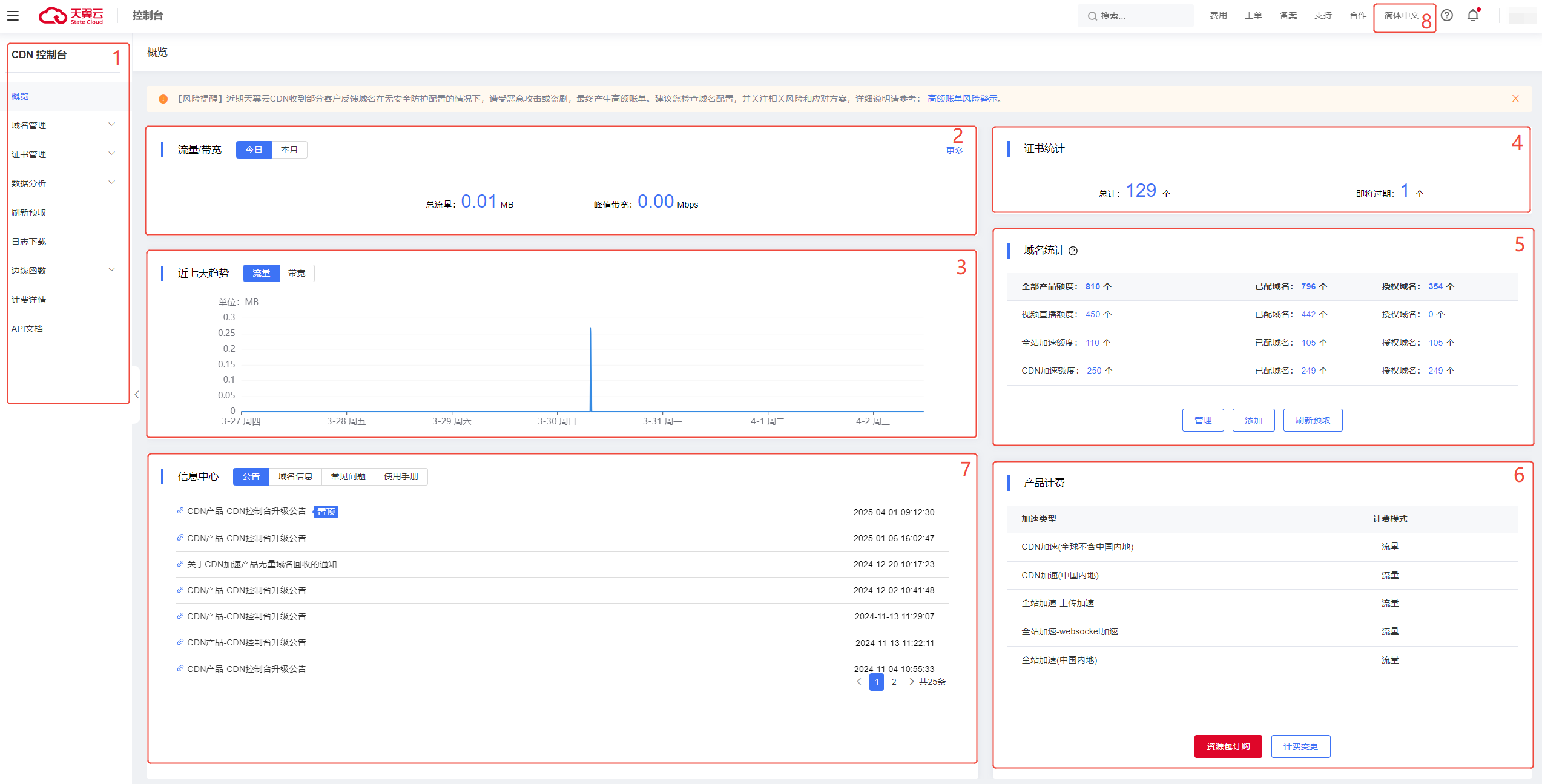
Task: Click the traffic spike on trend chart
Action: click(591, 369)
